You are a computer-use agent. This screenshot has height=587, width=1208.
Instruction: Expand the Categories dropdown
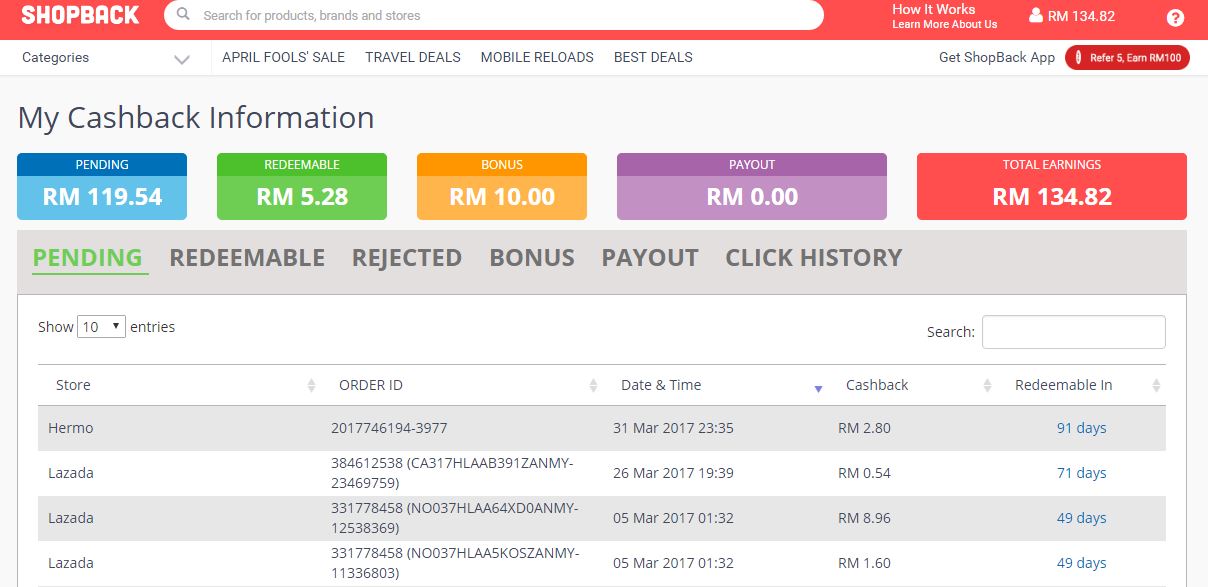pyautogui.click(x=105, y=58)
